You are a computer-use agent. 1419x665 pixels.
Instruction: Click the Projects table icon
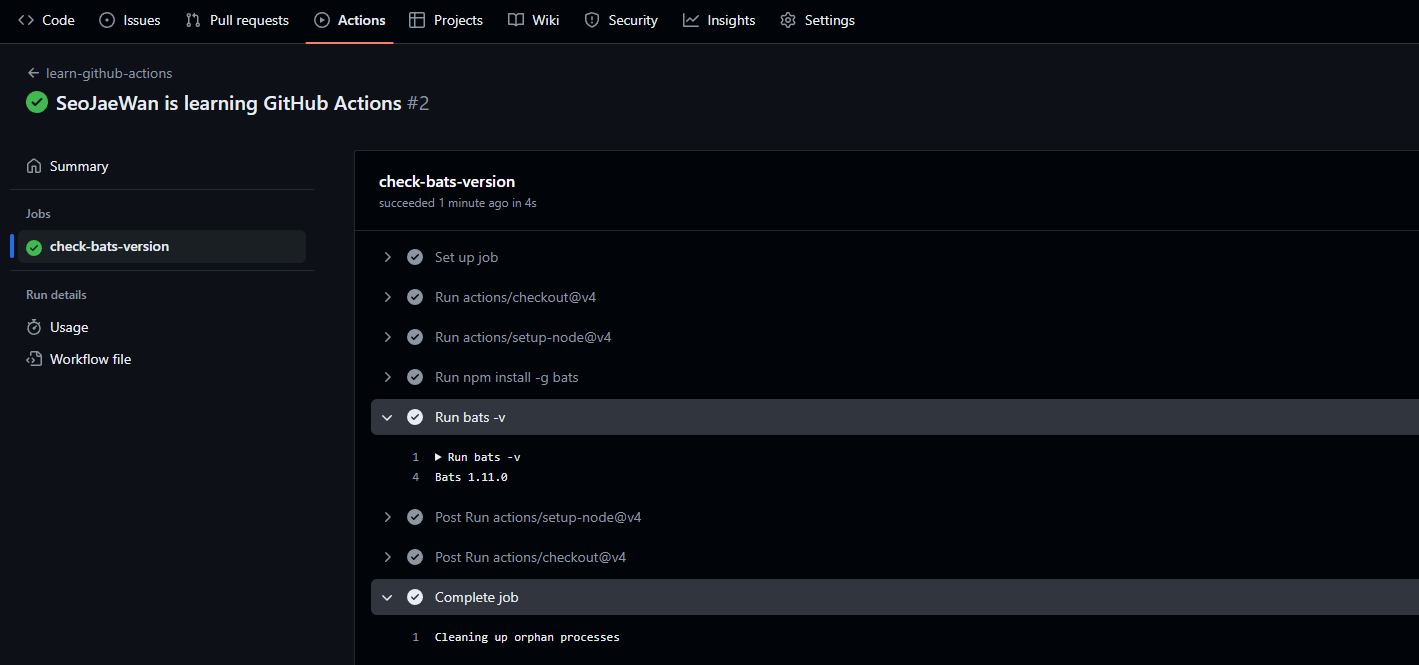(x=417, y=20)
